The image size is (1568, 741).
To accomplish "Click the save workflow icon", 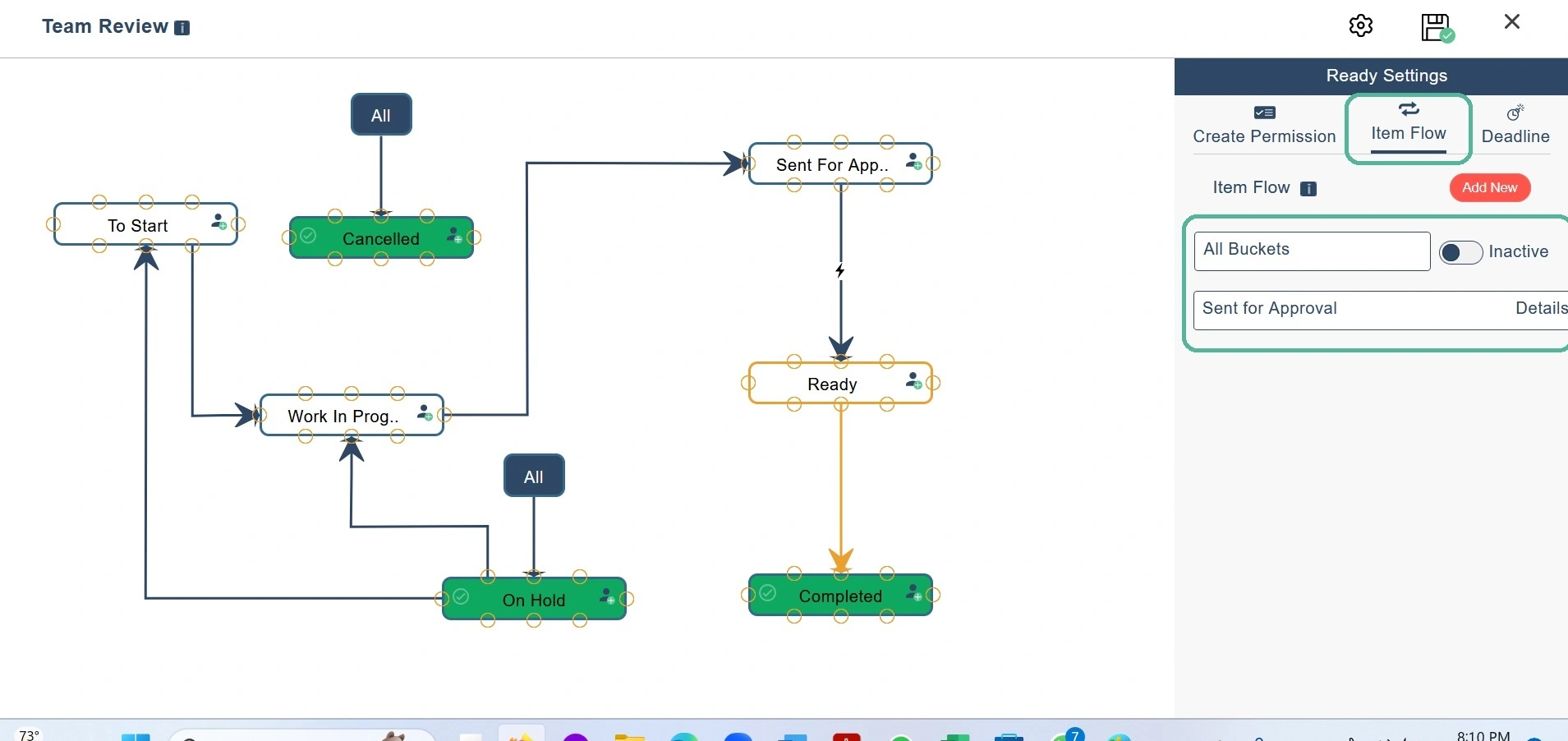I will coord(1437,27).
